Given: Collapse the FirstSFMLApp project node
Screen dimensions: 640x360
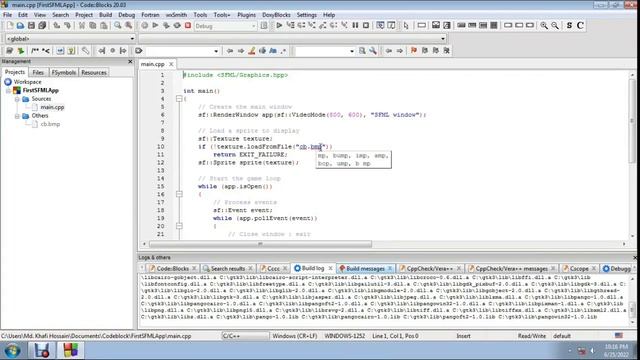Looking at the screenshot, I should (x=8, y=91).
